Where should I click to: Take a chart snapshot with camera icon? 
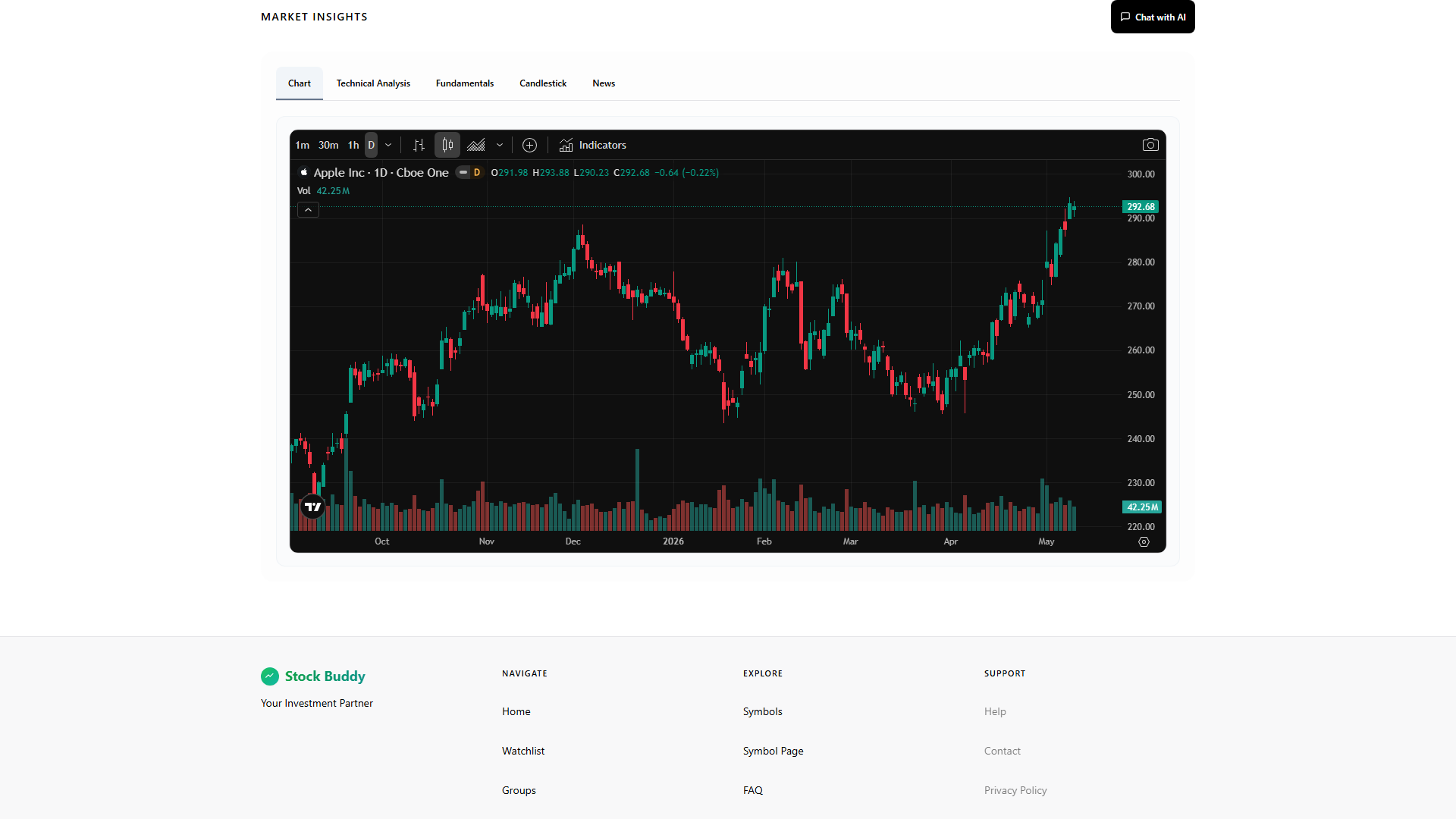1150,145
